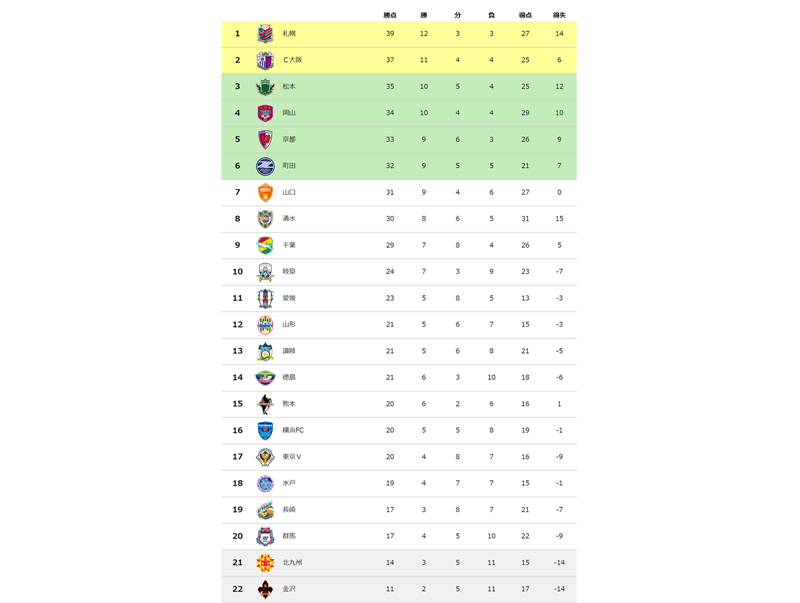Click the Sapporo (札幌) club crest
The width and height of the screenshot is (800, 603).
pos(265,34)
